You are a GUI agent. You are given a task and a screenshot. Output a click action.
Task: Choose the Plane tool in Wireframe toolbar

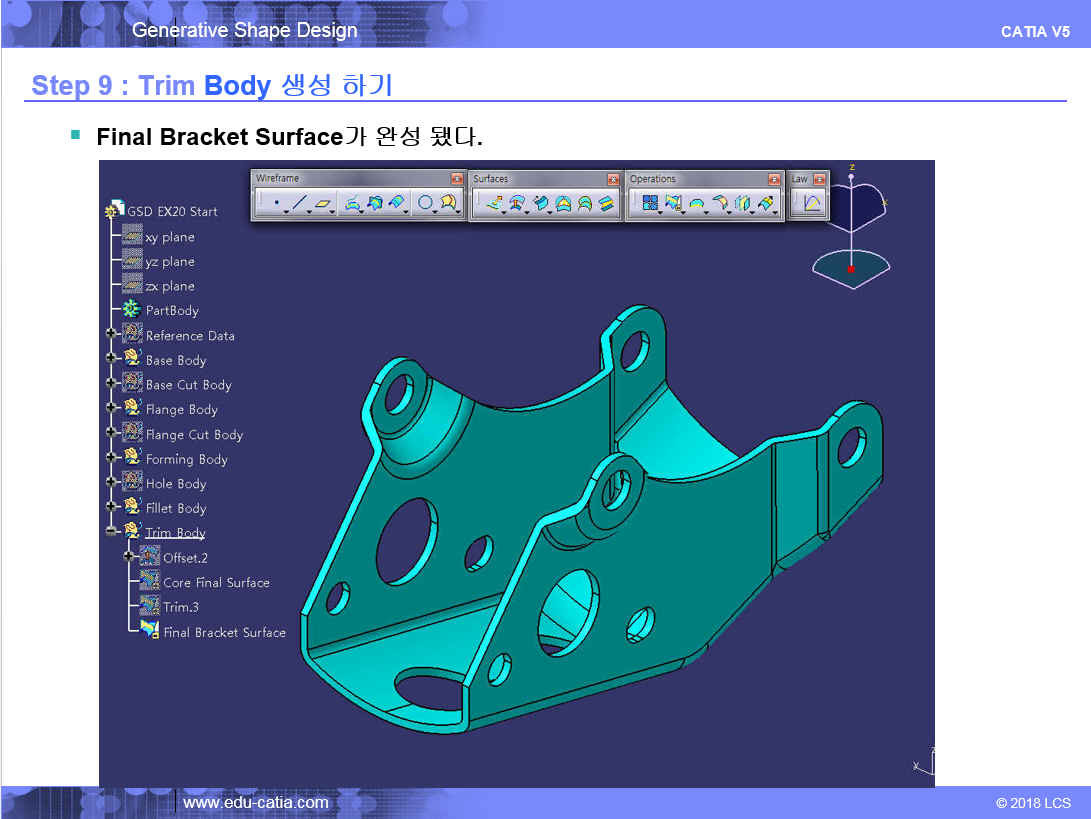(324, 203)
